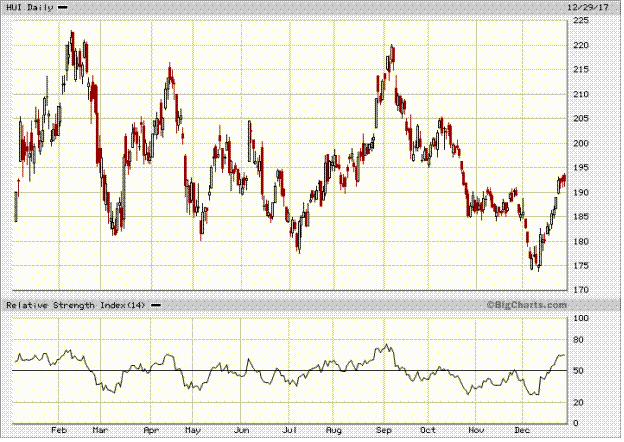
Task: Click the 50 label on RSI axis
Action: 578,371
